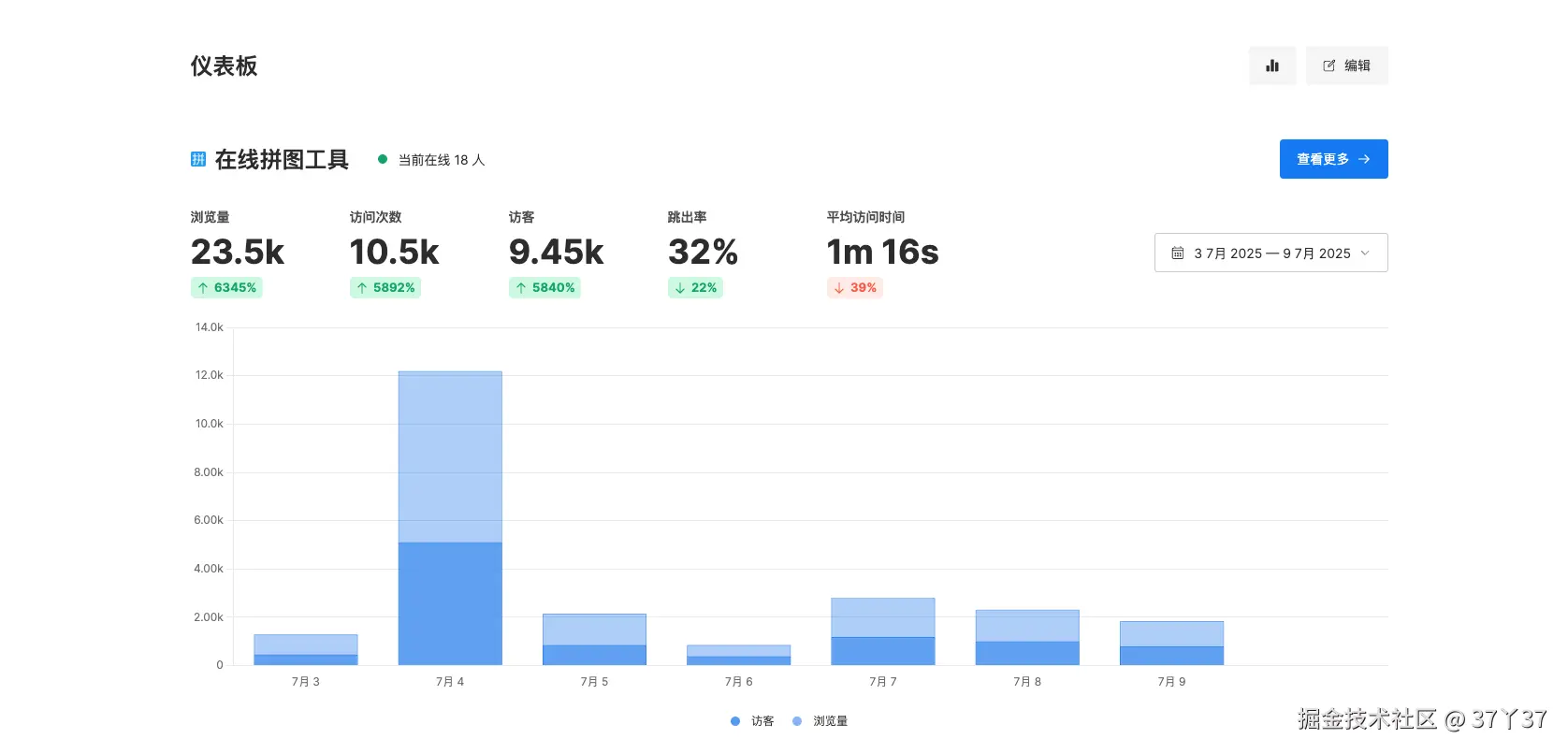The image size is (1568, 753).
Task: Open the 3 7月 2025 date range dropdown
Action: point(1270,253)
